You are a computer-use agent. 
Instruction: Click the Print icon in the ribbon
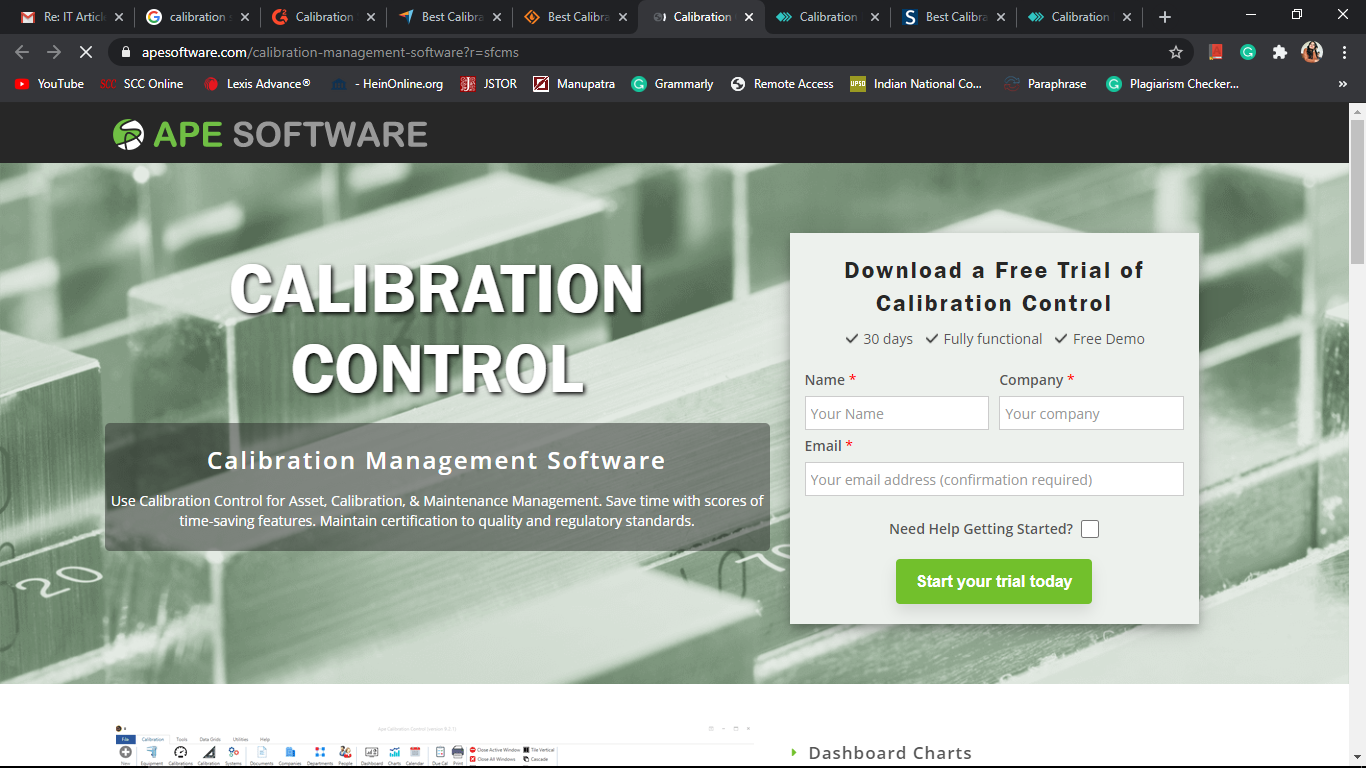[x=456, y=752]
